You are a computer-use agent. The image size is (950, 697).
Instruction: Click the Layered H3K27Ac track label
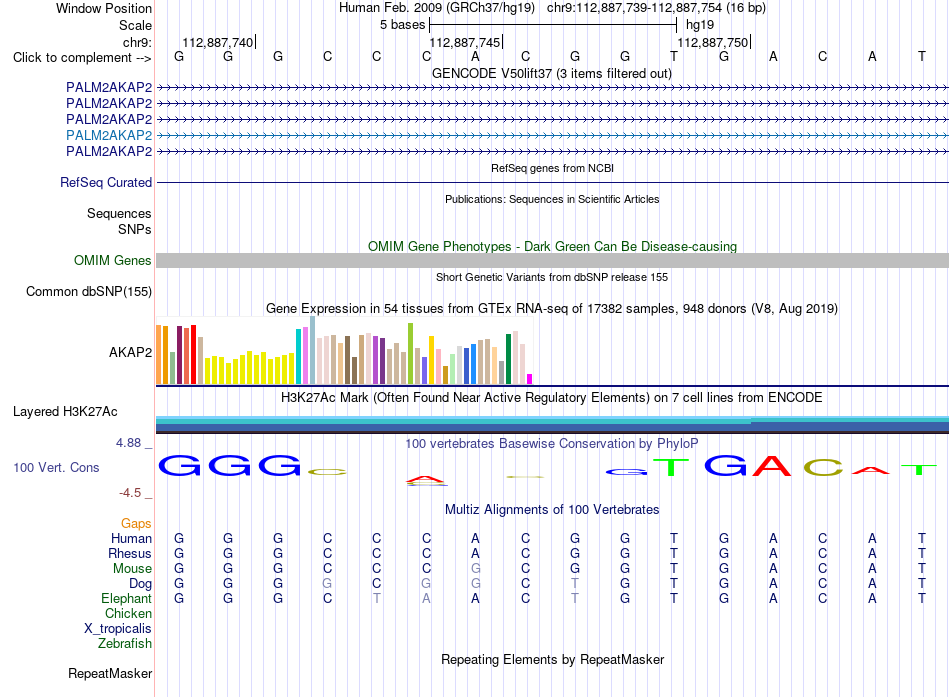point(65,412)
